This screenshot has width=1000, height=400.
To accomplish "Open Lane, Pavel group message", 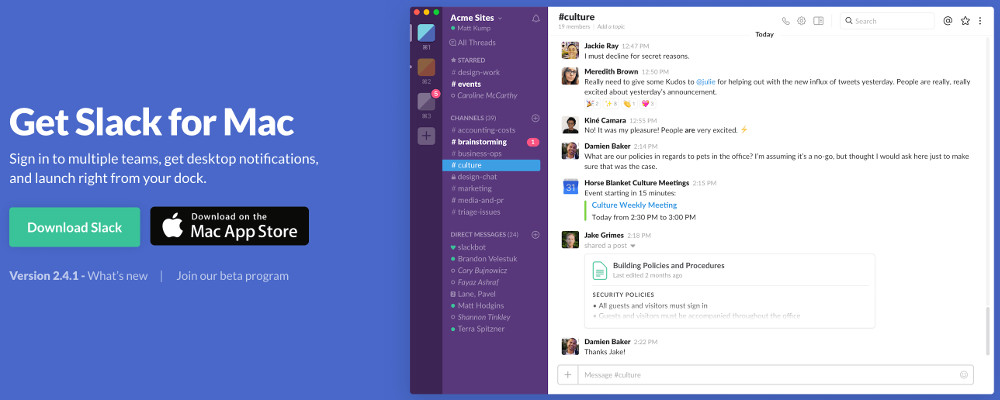I will point(473,294).
